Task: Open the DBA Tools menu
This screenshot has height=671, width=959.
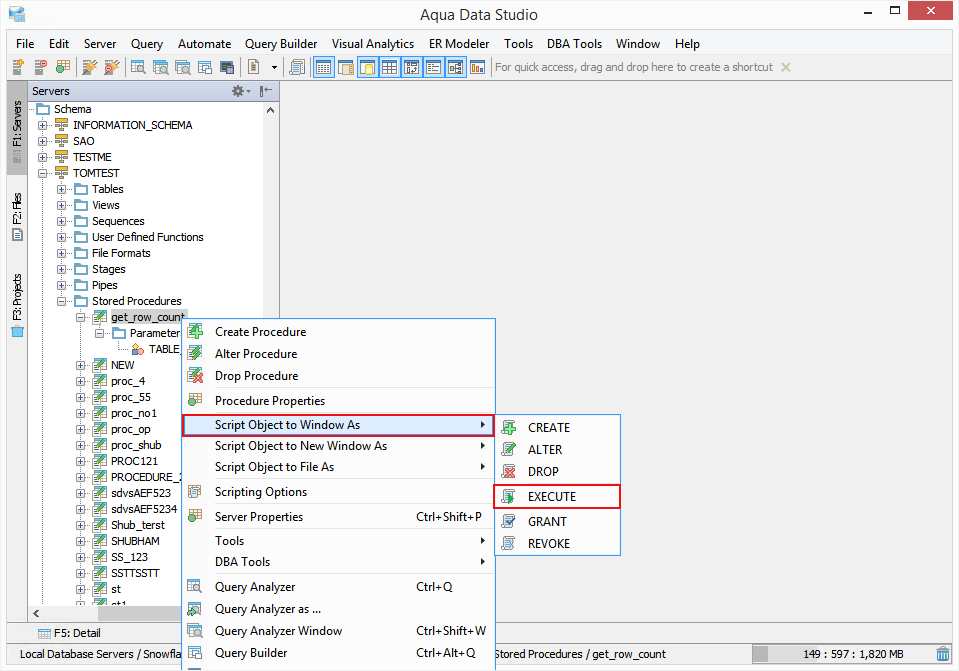Action: [x=574, y=44]
